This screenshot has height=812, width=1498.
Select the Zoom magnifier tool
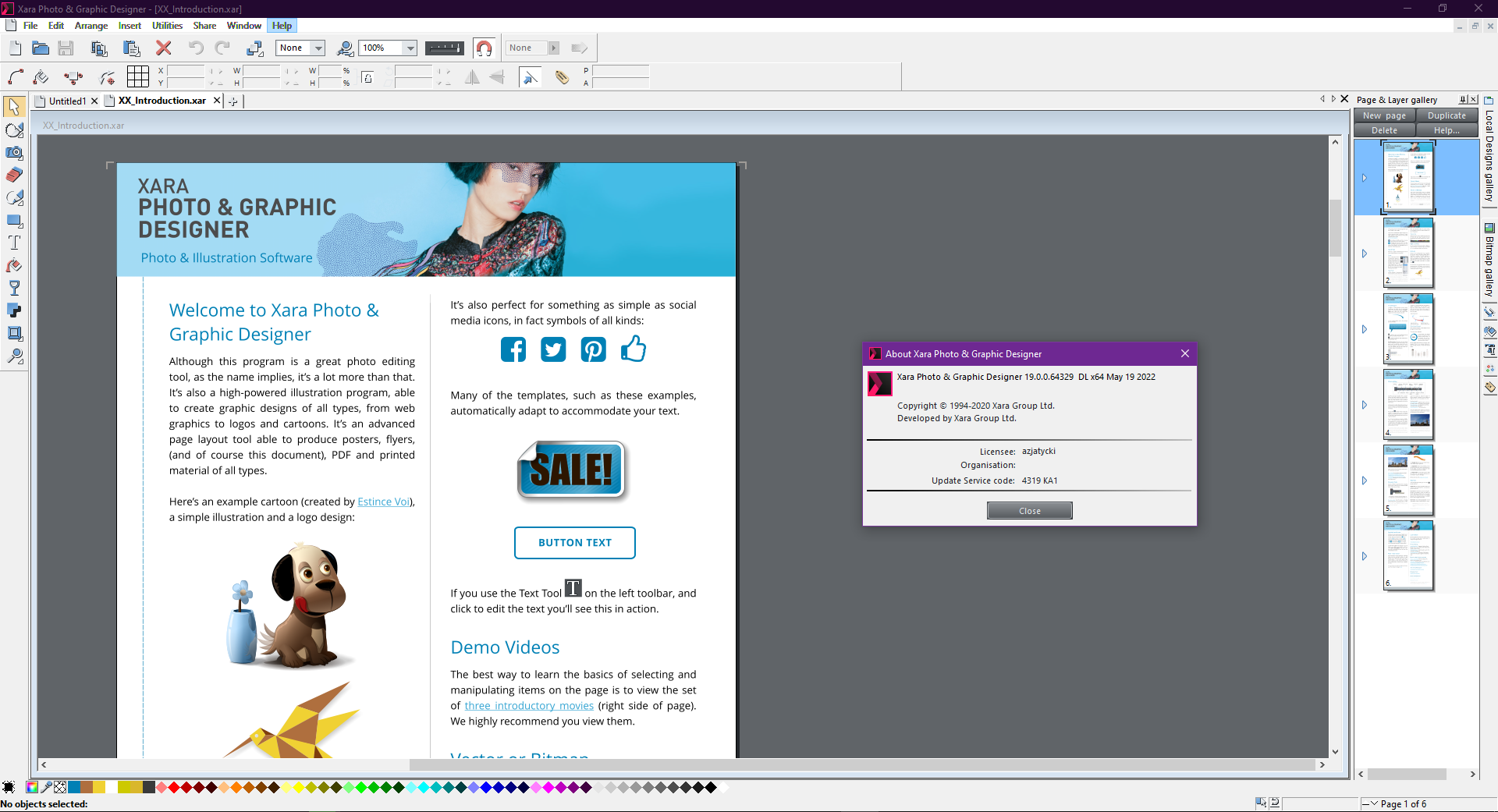[14, 356]
